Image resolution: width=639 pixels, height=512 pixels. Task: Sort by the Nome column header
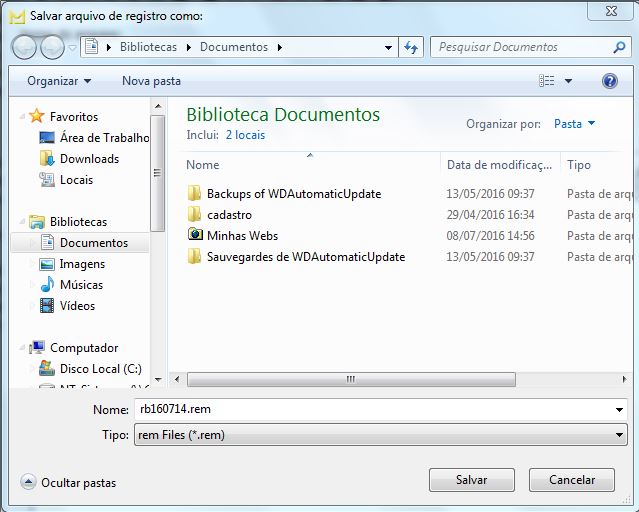point(203,165)
